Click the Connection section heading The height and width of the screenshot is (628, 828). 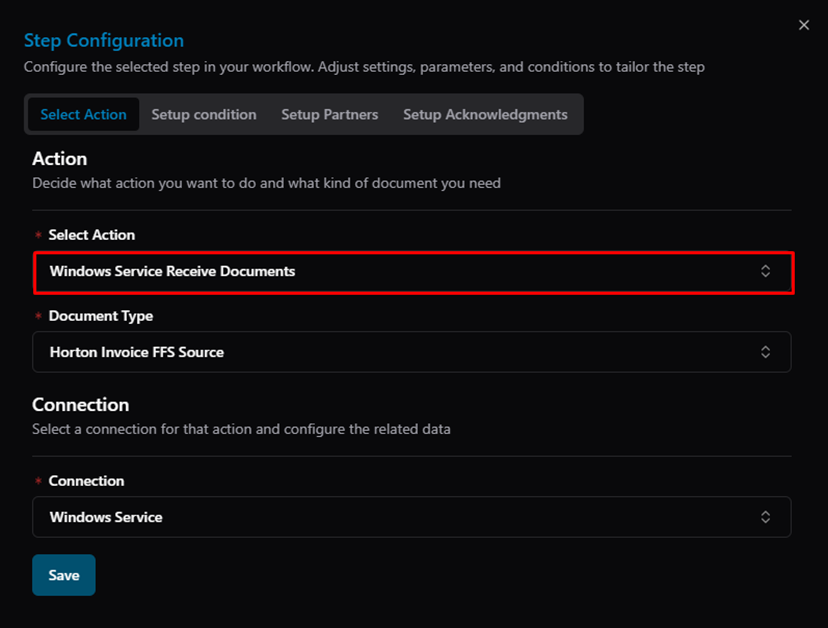[81, 405]
